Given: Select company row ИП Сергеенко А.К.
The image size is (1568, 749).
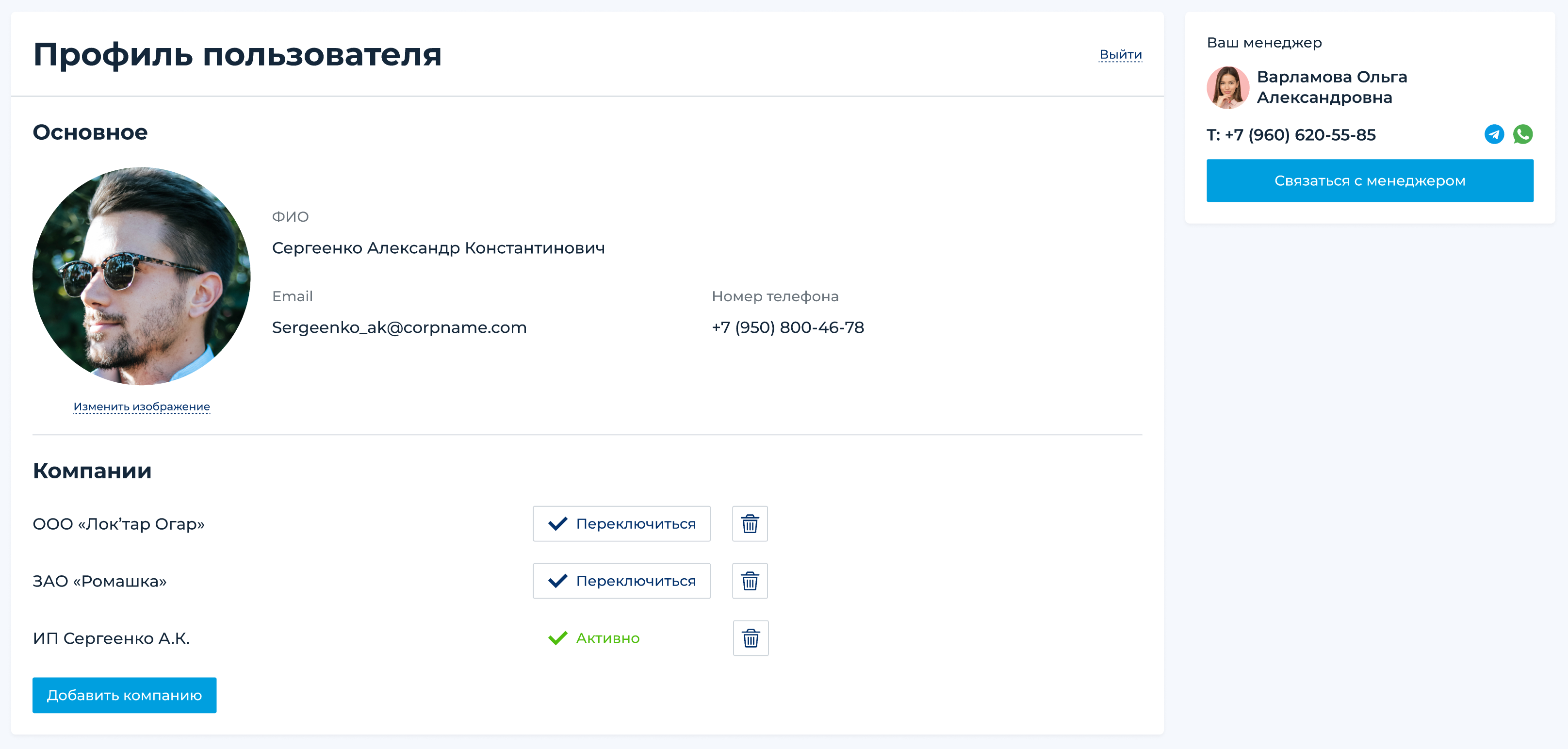Looking at the screenshot, I should click(x=112, y=638).
